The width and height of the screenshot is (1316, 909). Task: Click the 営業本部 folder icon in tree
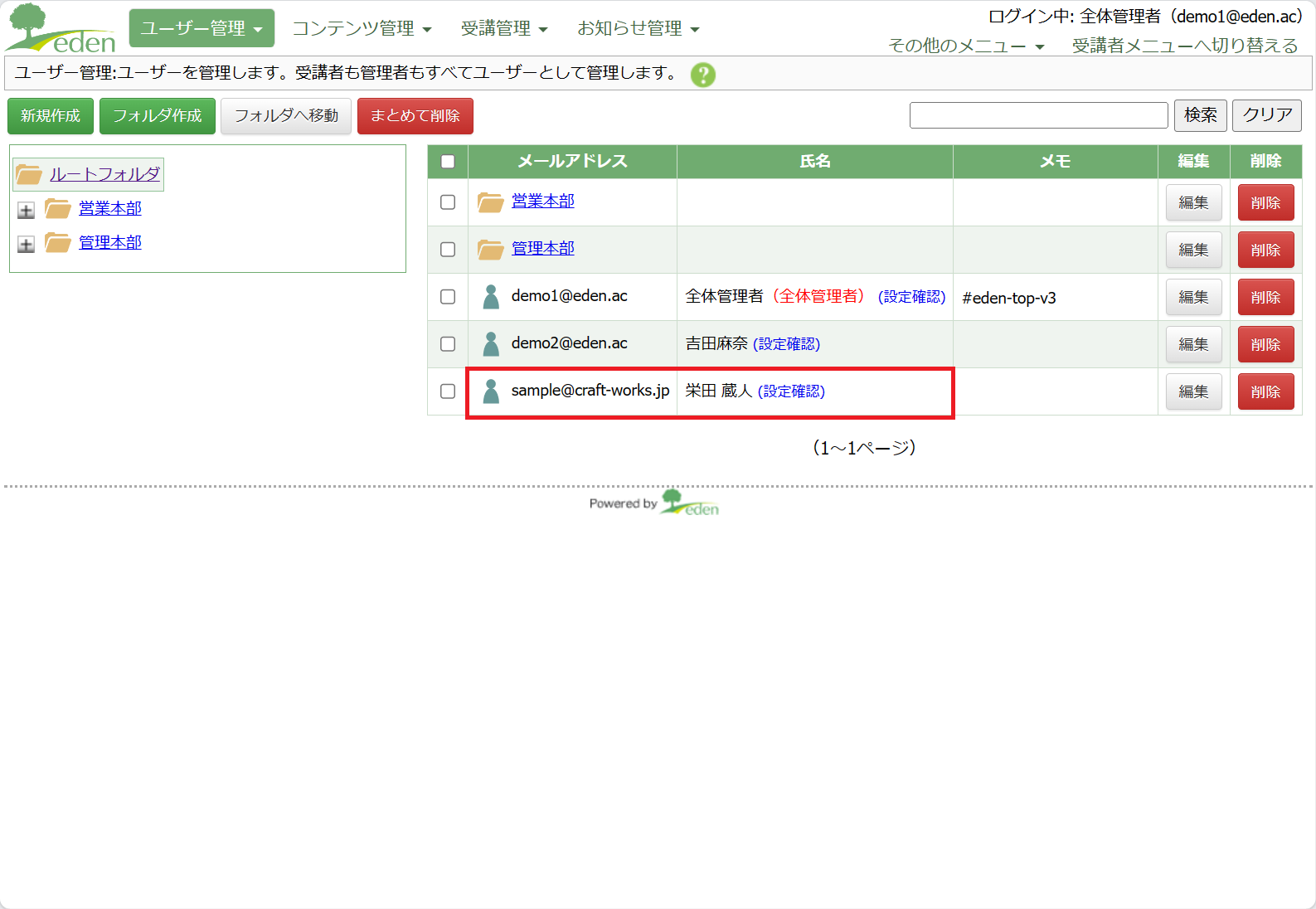57,208
